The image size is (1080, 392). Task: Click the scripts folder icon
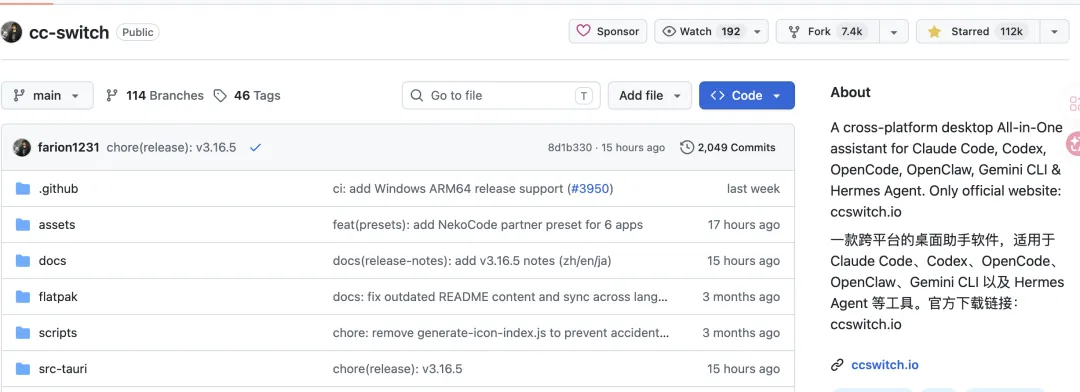[23, 333]
